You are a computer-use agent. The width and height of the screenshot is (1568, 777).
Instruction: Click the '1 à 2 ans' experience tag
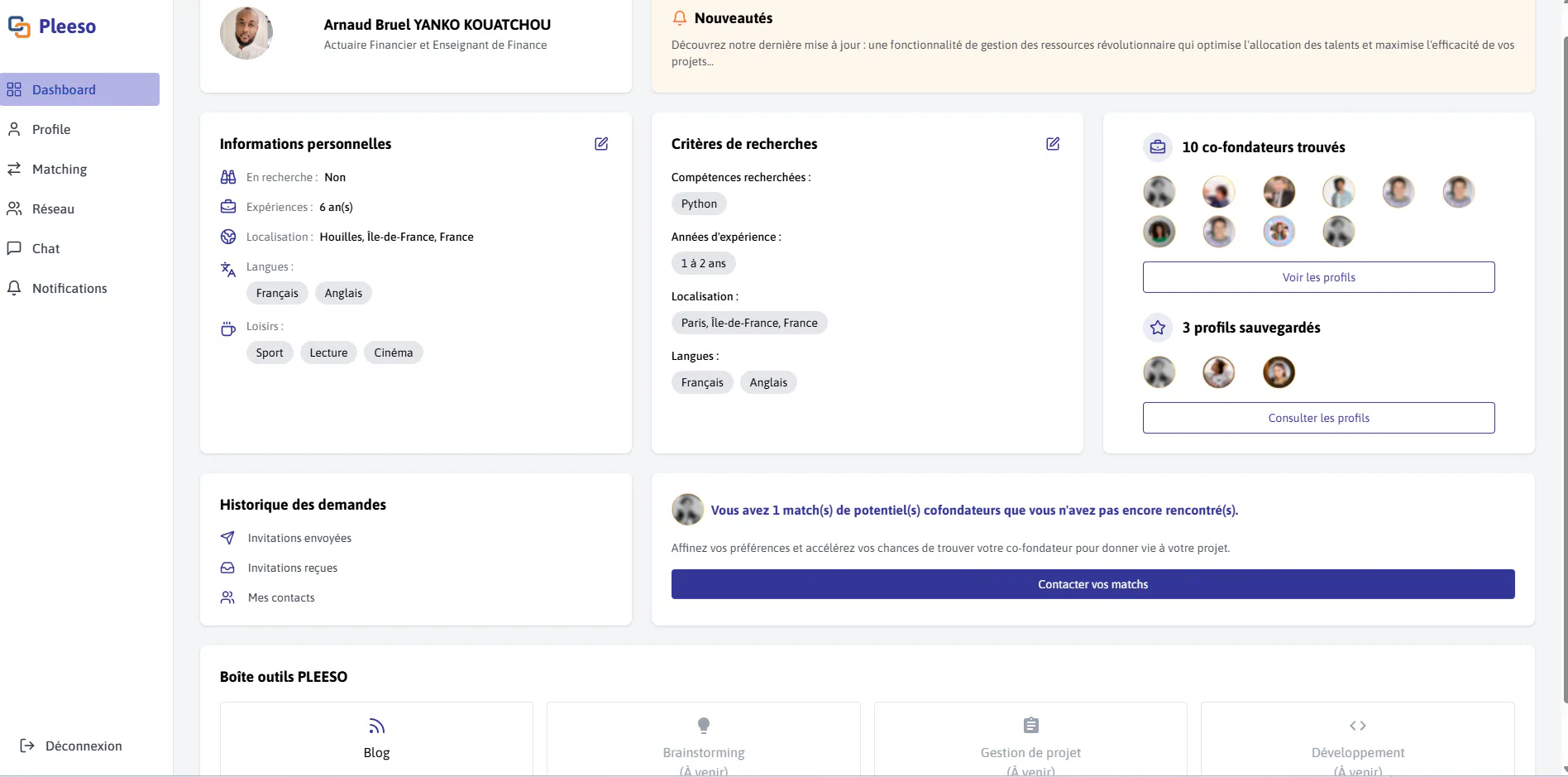coord(703,263)
